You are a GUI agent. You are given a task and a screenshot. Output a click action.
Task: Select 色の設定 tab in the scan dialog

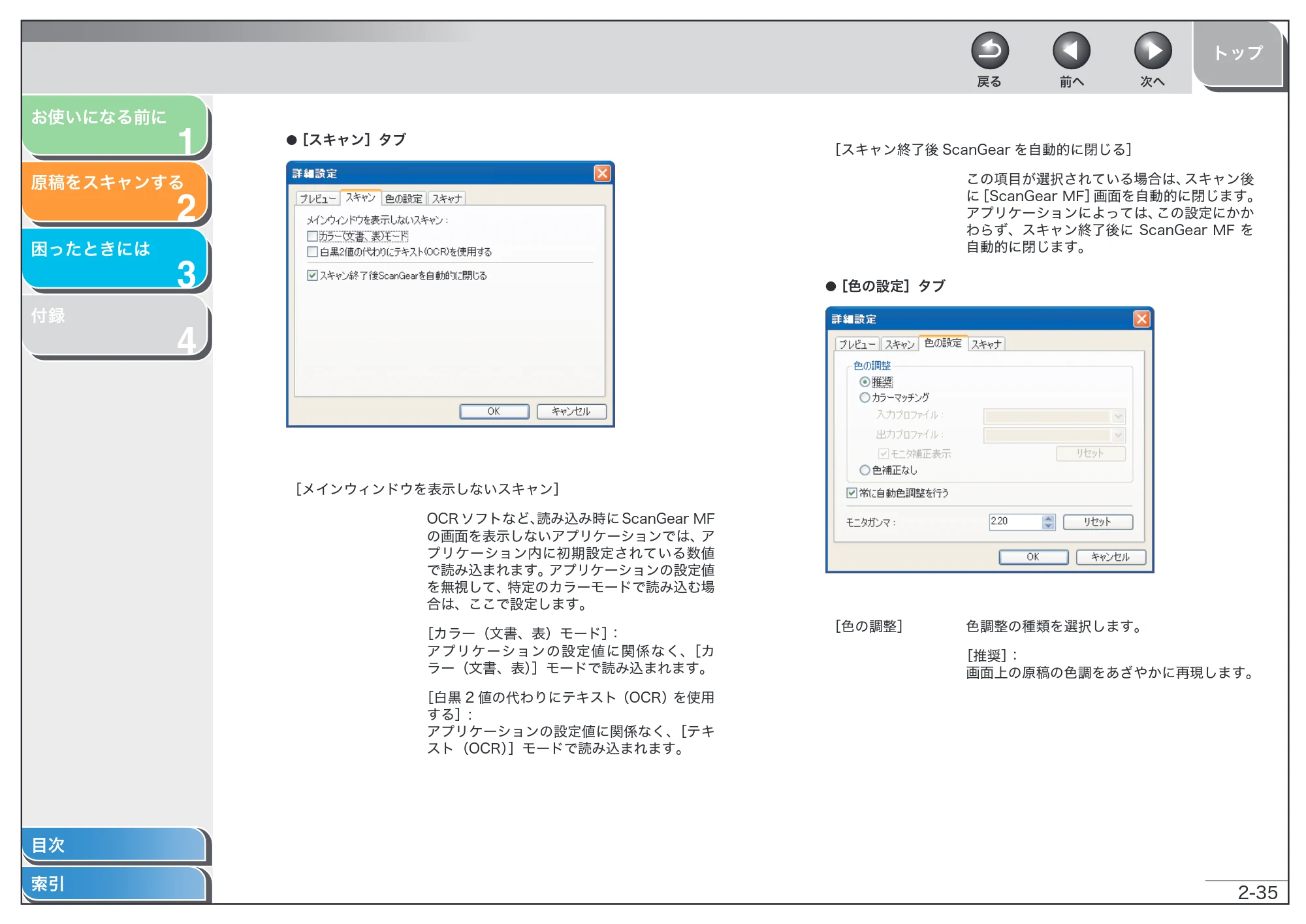click(x=404, y=199)
